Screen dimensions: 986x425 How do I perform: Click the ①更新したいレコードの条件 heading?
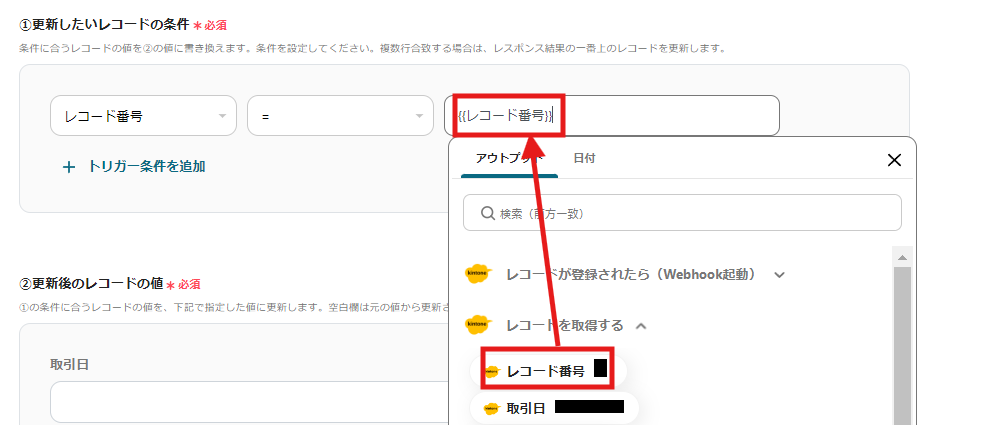pos(104,25)
